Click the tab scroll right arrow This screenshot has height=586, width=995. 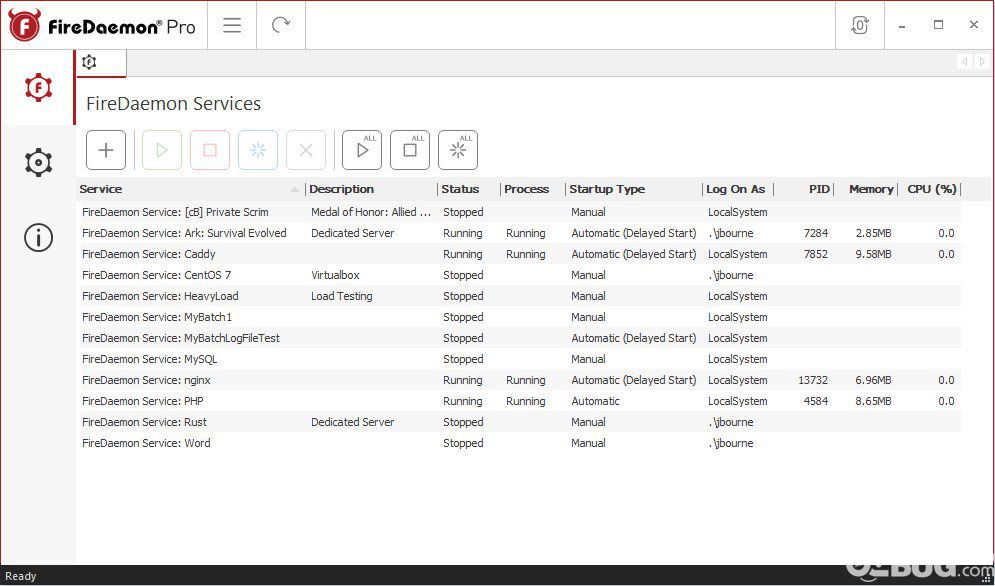point(982,62)
